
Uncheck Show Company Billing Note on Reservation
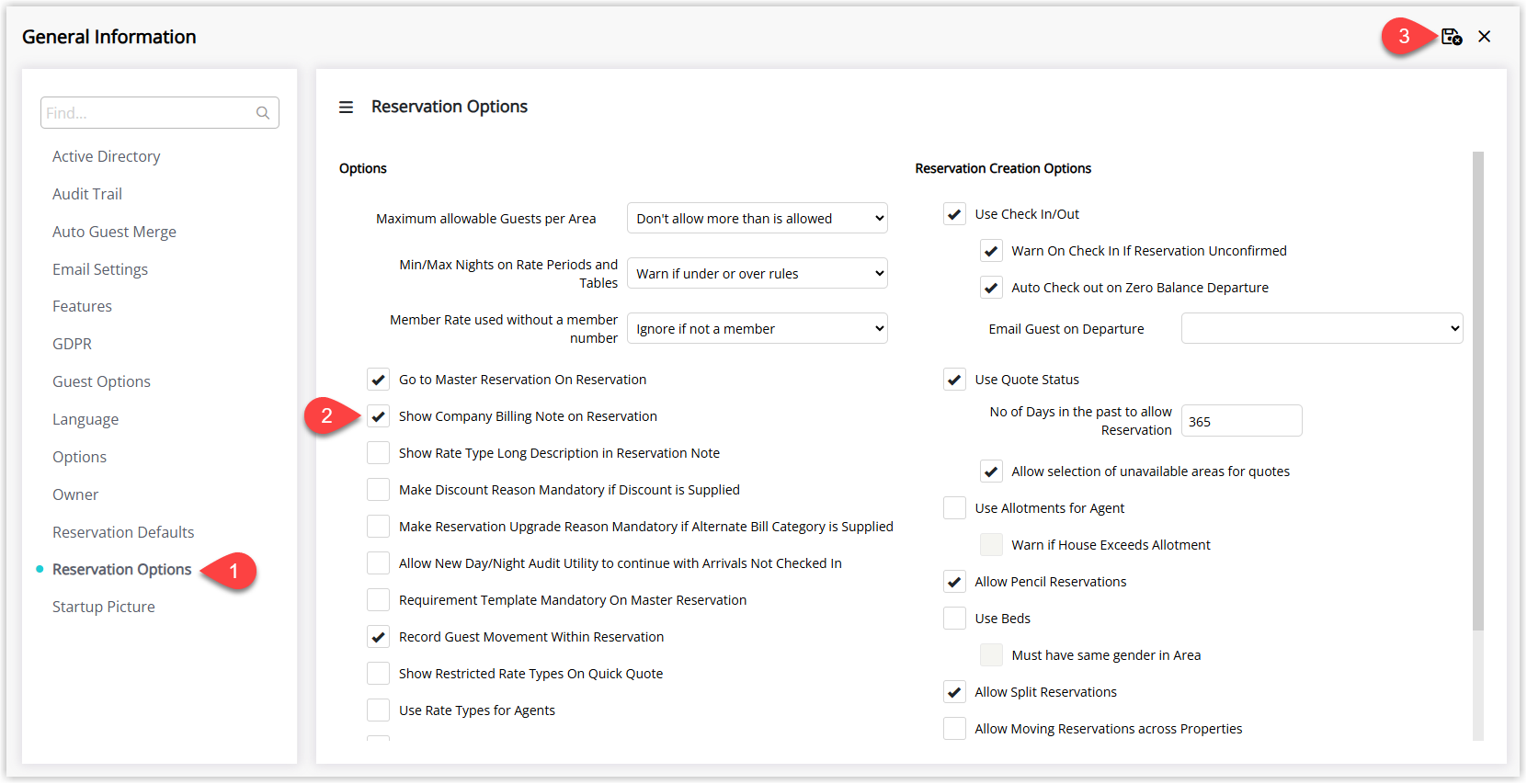click(378, 416)
